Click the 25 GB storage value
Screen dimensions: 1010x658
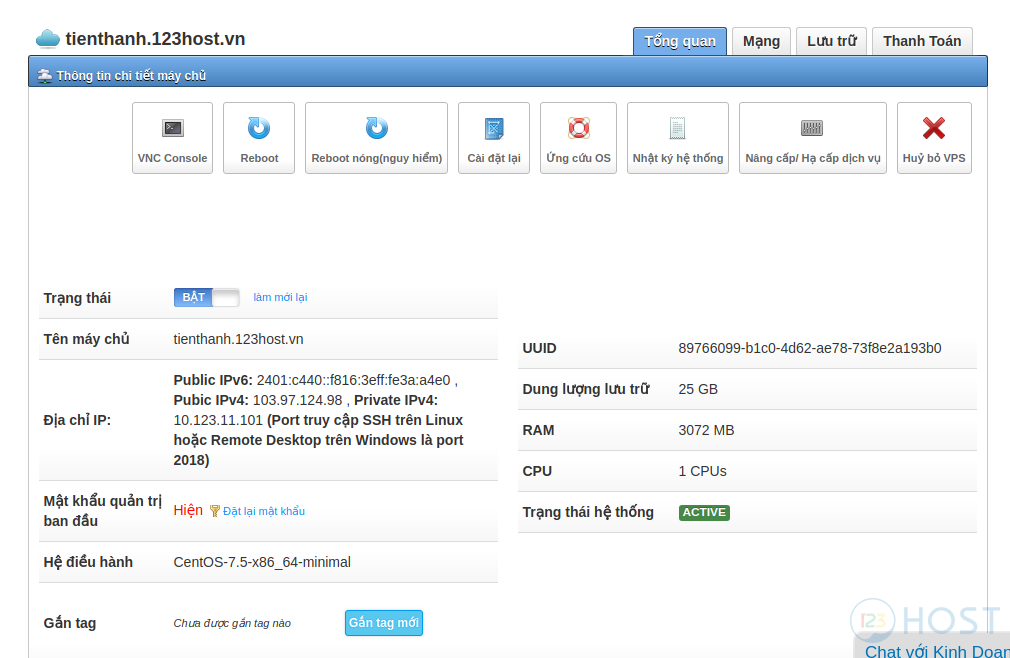(x=698, y=390)
